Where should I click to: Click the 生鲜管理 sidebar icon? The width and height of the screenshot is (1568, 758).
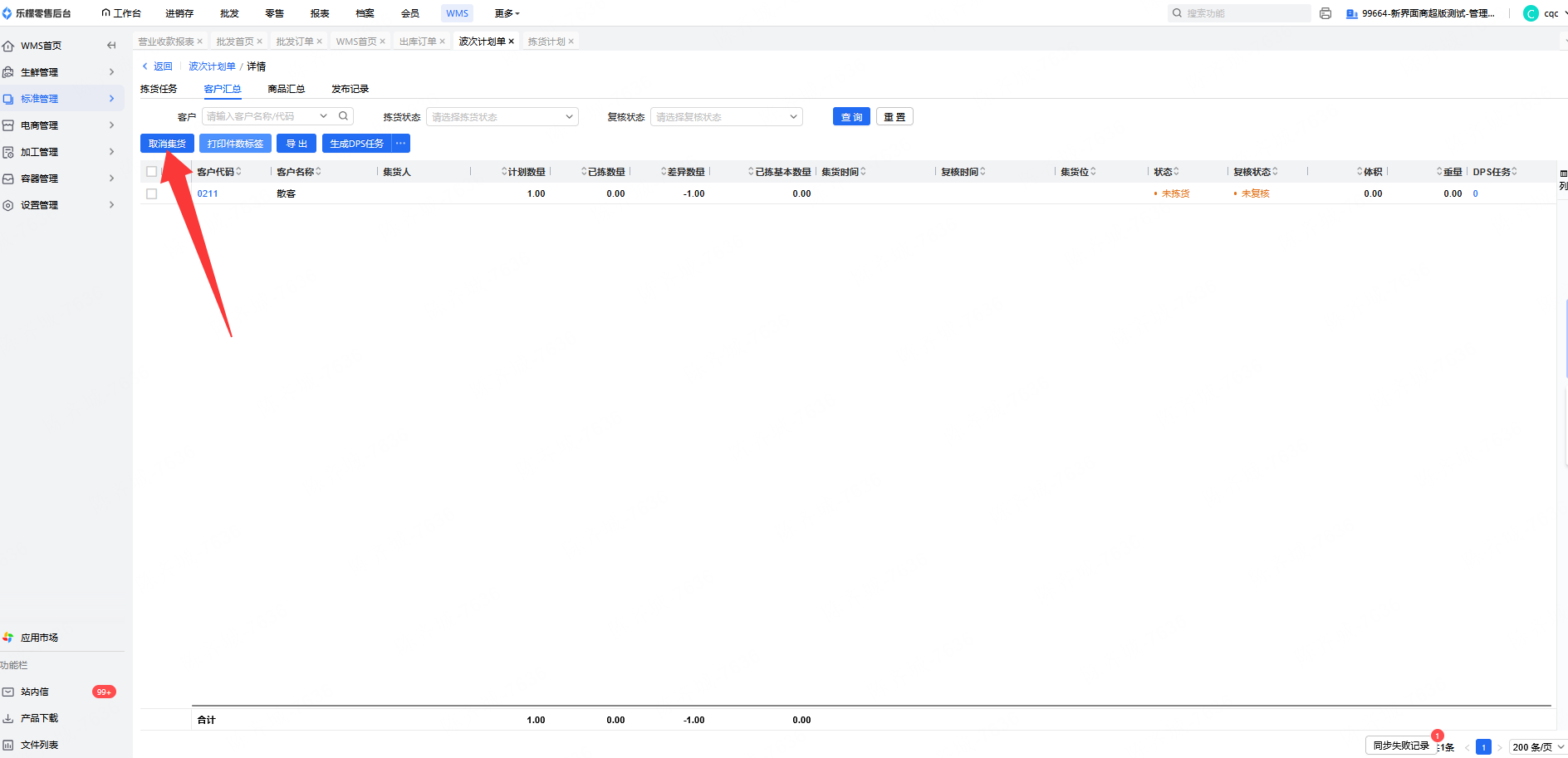point(8,72)
